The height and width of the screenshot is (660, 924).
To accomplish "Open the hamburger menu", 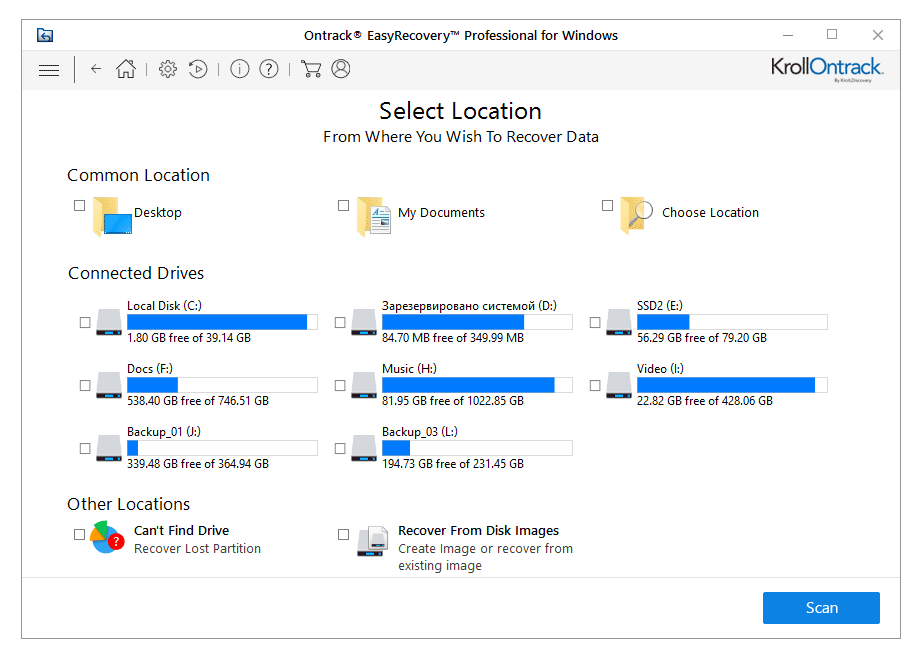I will [x=49, y=70].
